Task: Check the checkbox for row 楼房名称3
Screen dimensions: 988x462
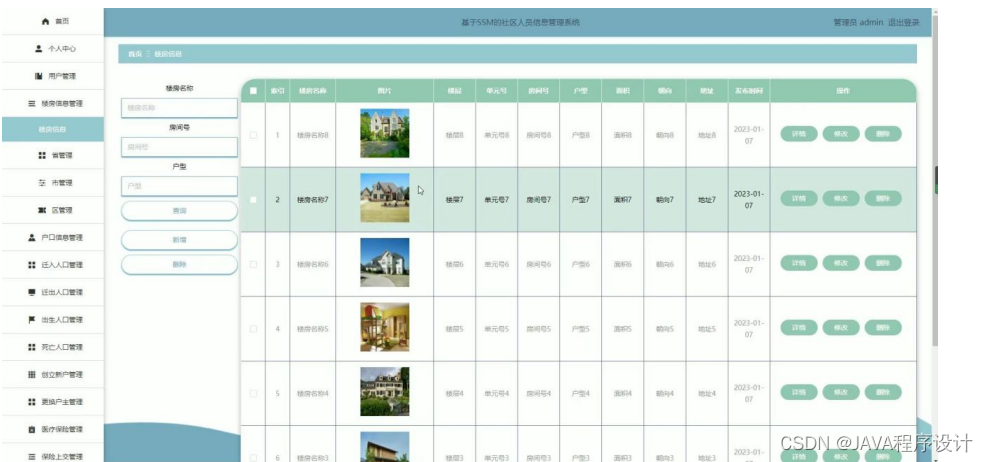Action: (253, 458)
